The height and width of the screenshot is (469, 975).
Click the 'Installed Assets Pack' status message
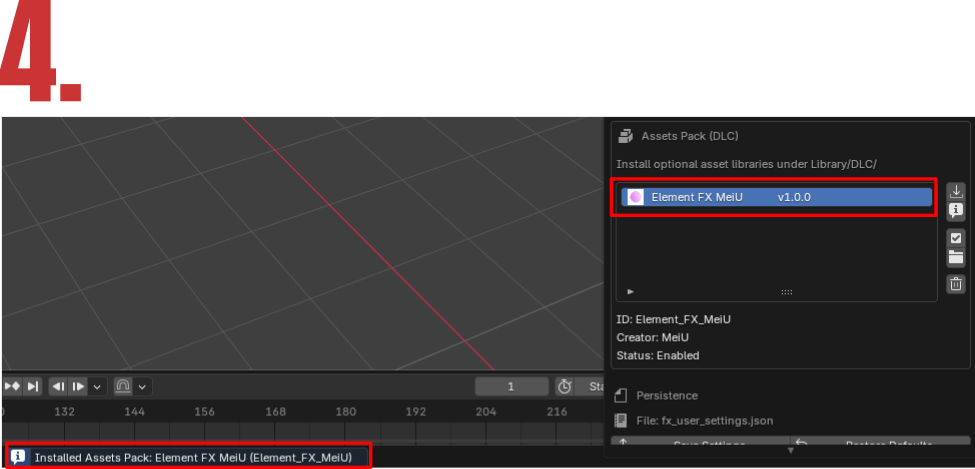pos(193,457)
